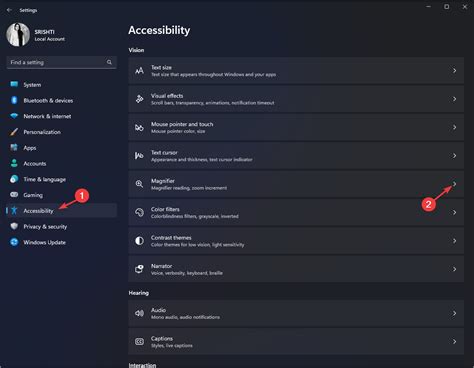Click the Audio speaker icon

click(x=139, y=313)
